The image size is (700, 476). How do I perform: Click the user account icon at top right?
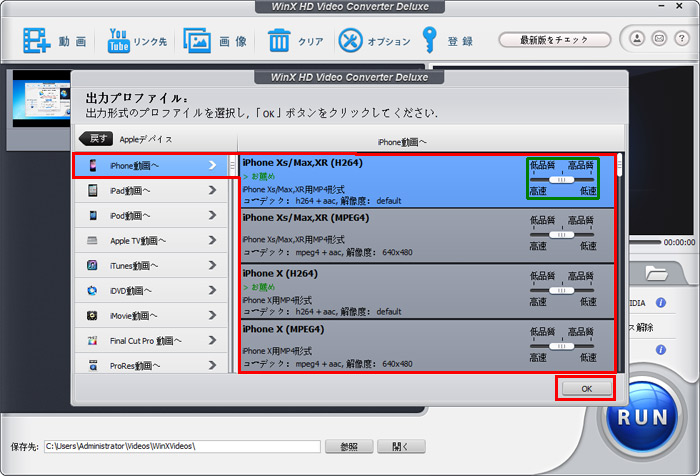(636, 39)
